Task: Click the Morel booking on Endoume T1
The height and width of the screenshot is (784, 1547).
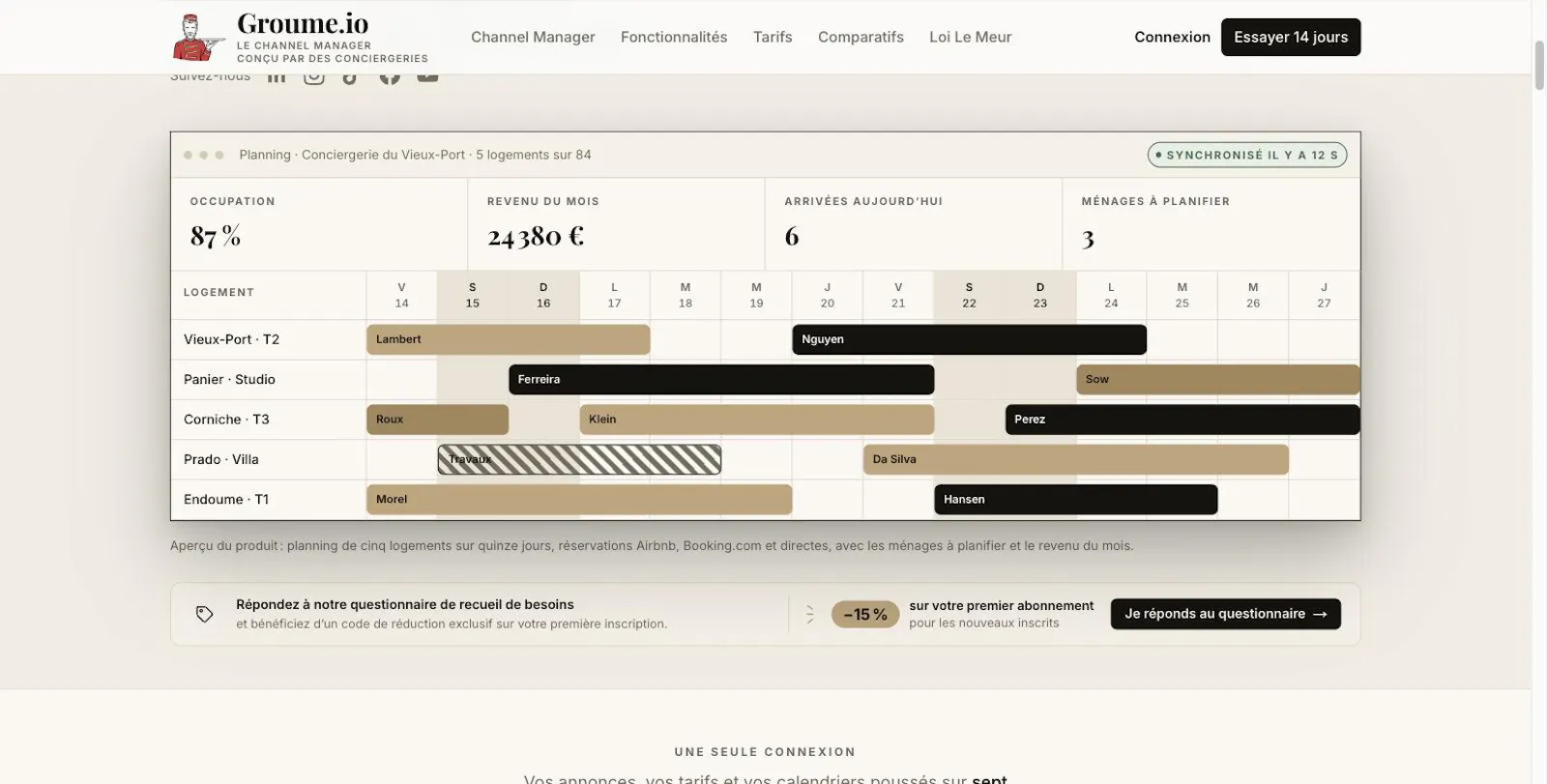Action: [579, 499]
